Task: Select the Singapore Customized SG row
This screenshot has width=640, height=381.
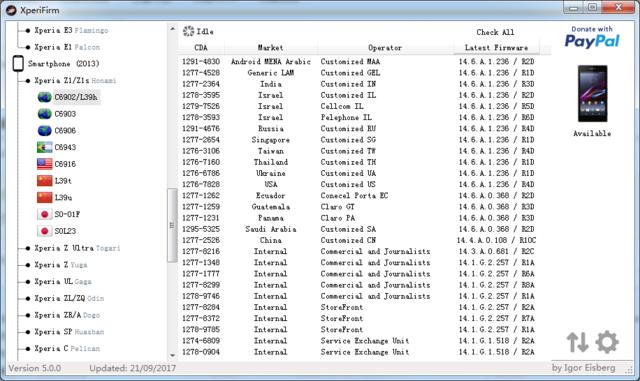Action: [358, 140]
